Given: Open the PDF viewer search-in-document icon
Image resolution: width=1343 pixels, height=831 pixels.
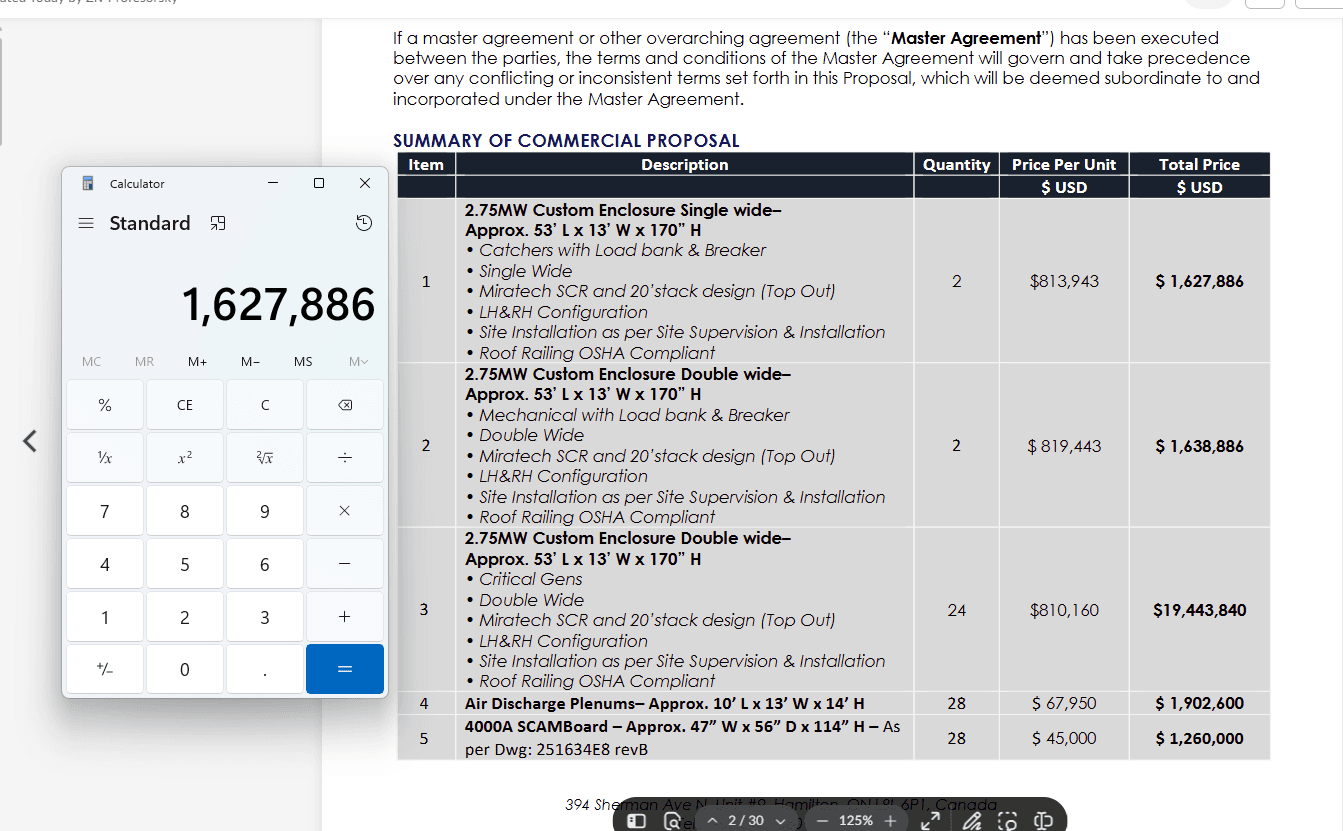Looking at the screenshot, I should [672, 821].
